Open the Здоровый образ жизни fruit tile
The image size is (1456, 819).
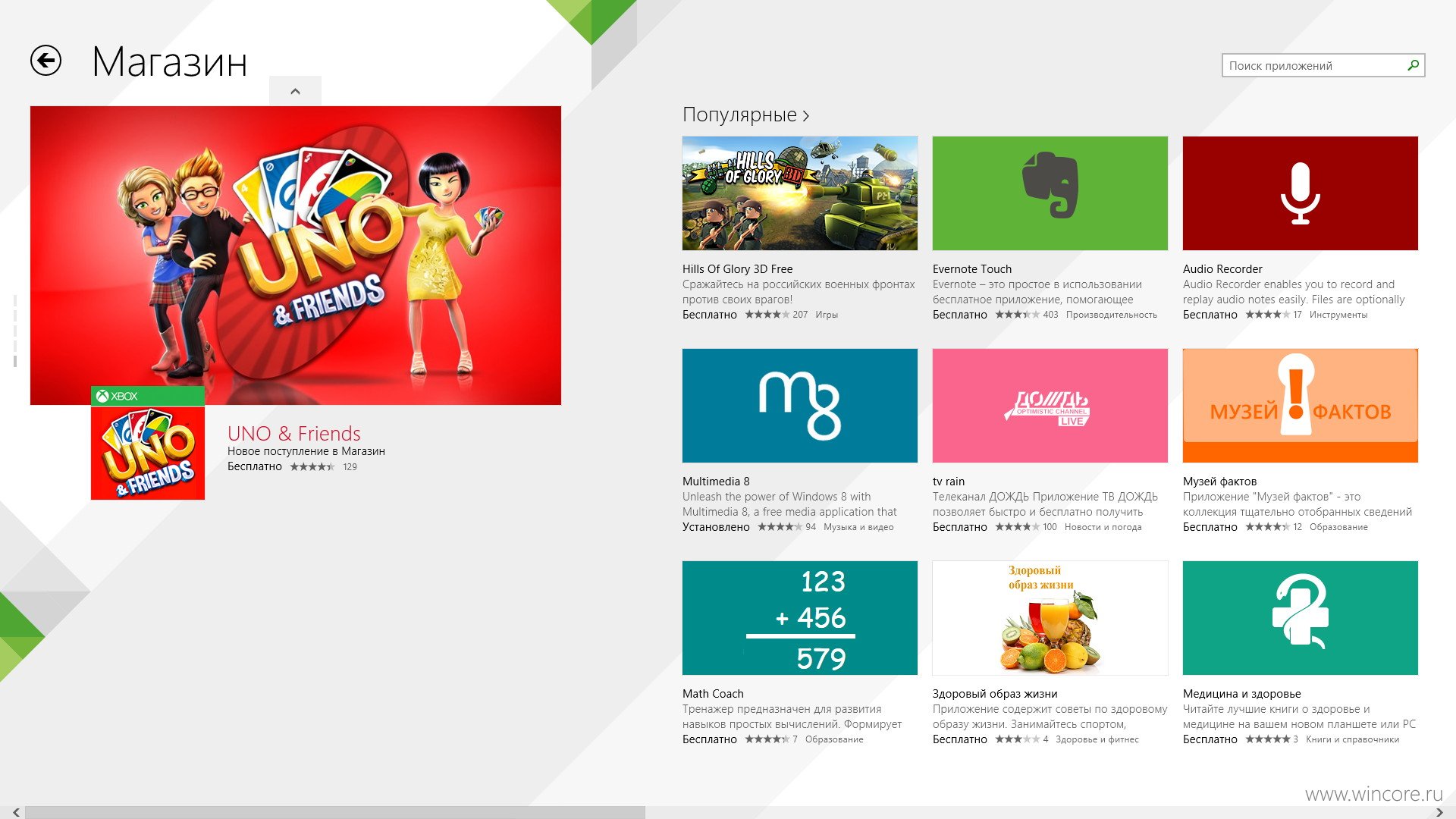pyautogui.click(x=1050, y=618)
